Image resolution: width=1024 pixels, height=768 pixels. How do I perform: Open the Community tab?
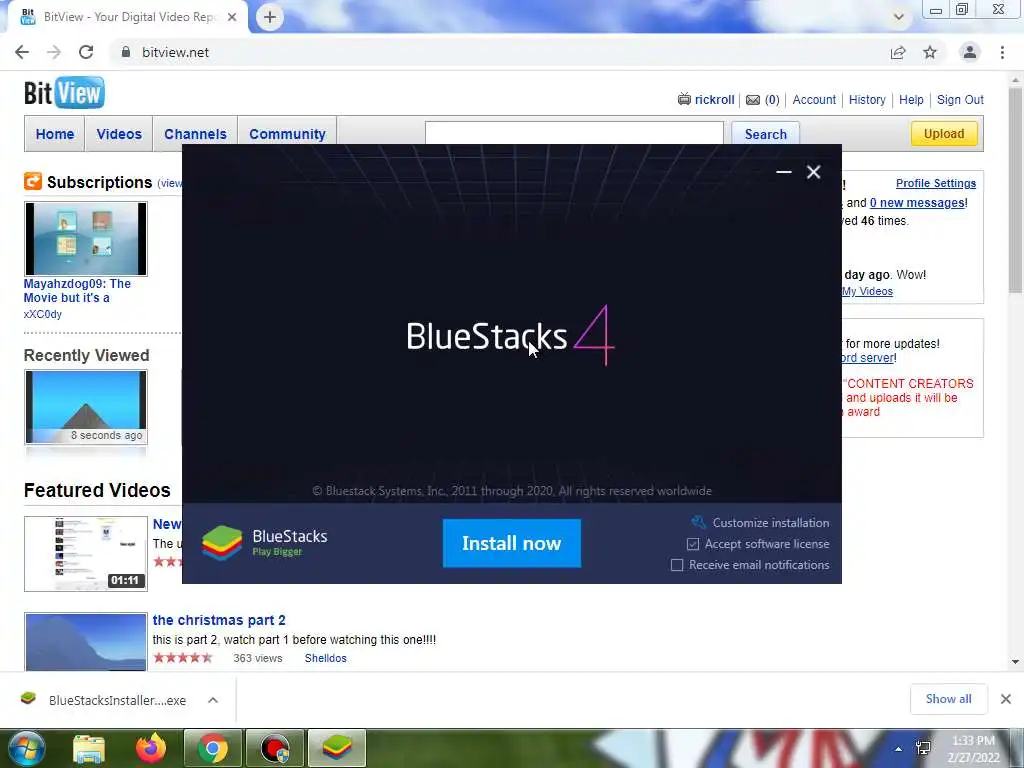click(287, 134)
